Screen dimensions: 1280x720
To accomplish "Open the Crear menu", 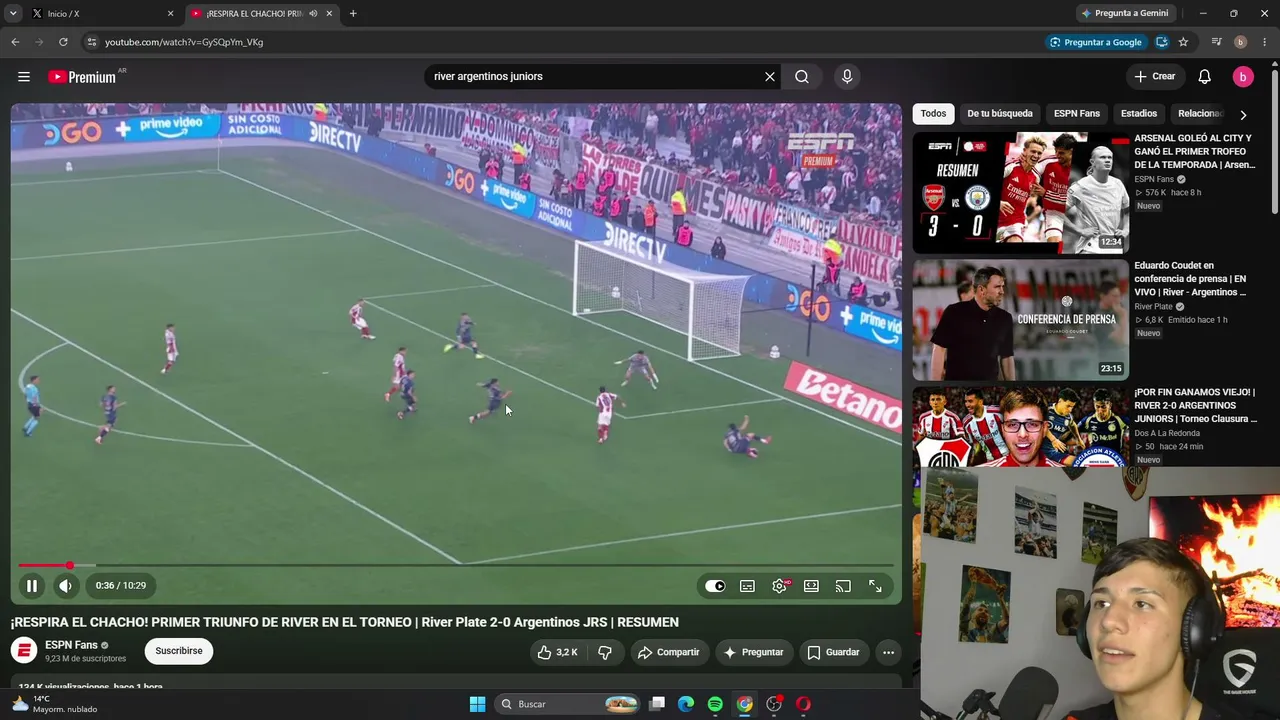I will pos(1155,77).
